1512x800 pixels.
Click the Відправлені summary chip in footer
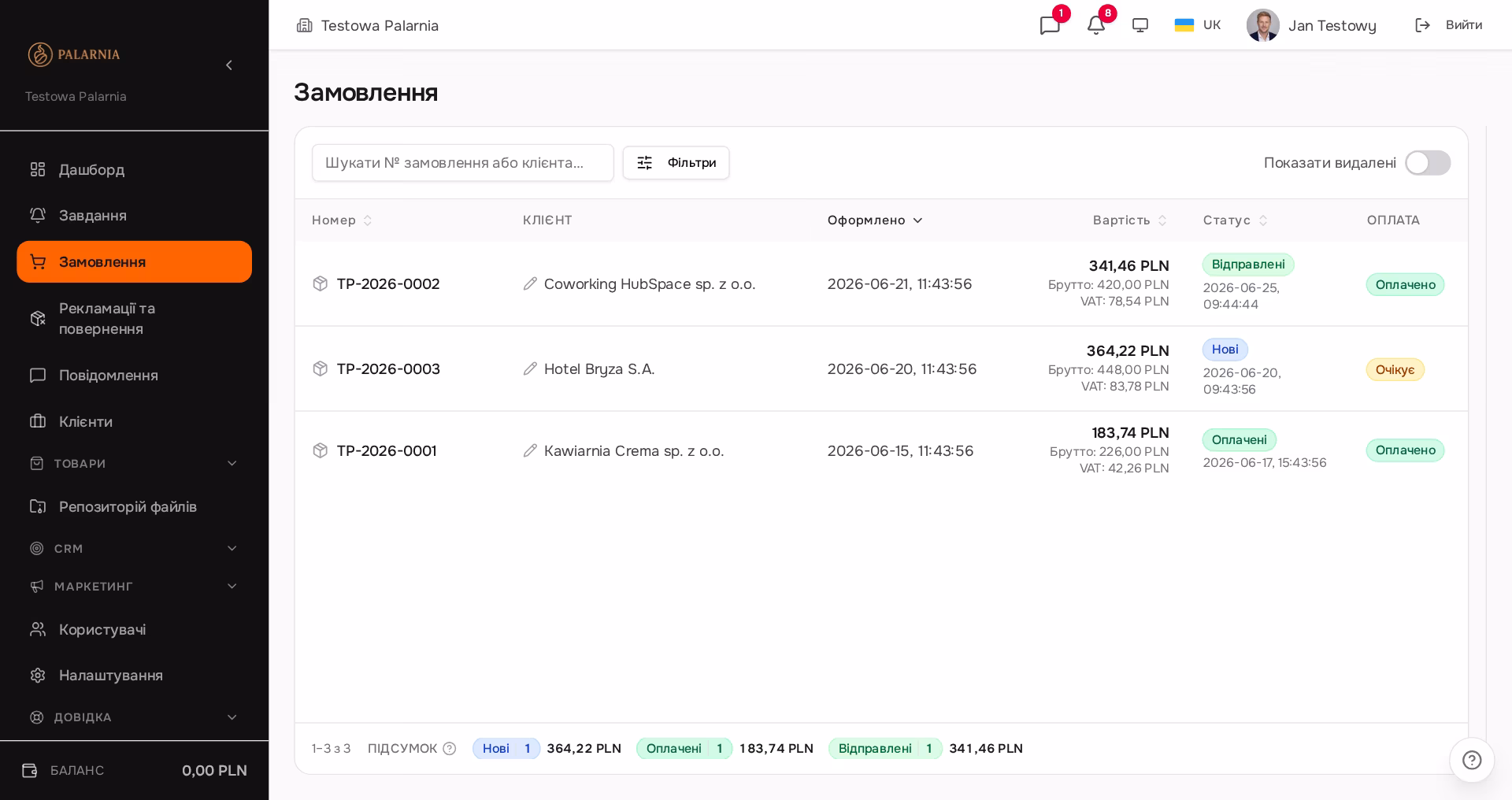click(885, 748)
